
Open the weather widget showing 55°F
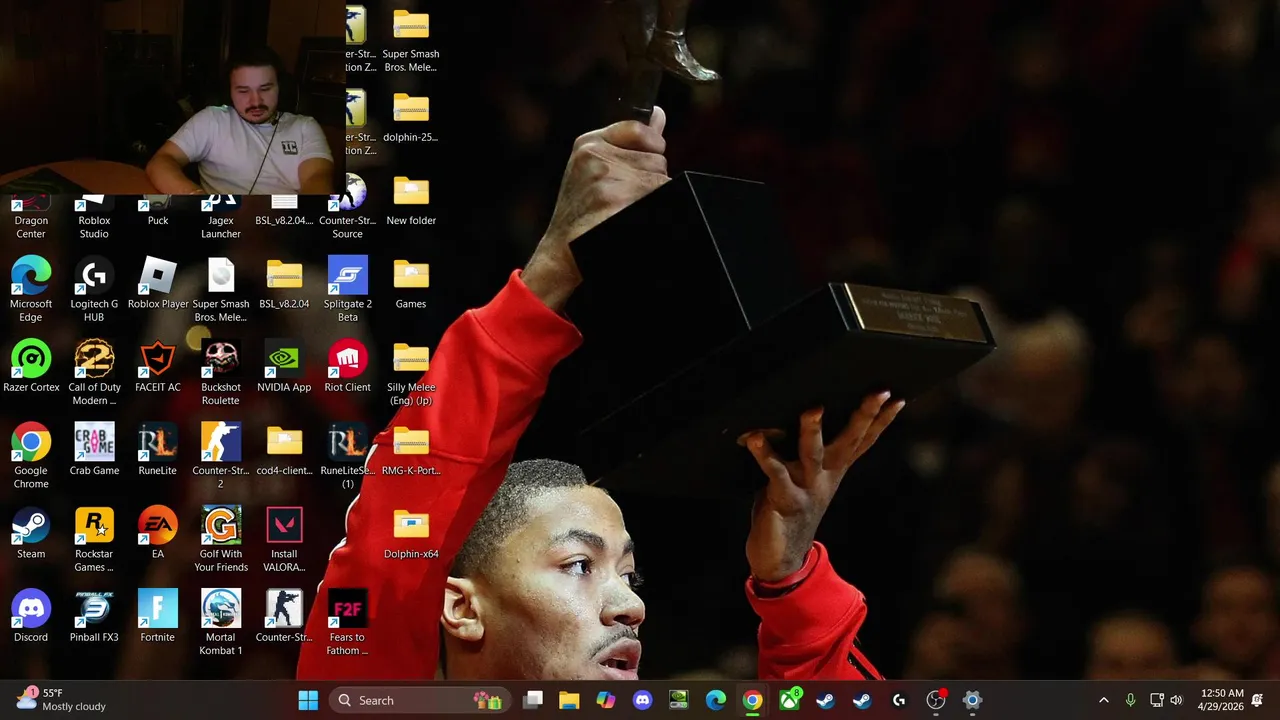click(60, 700)
